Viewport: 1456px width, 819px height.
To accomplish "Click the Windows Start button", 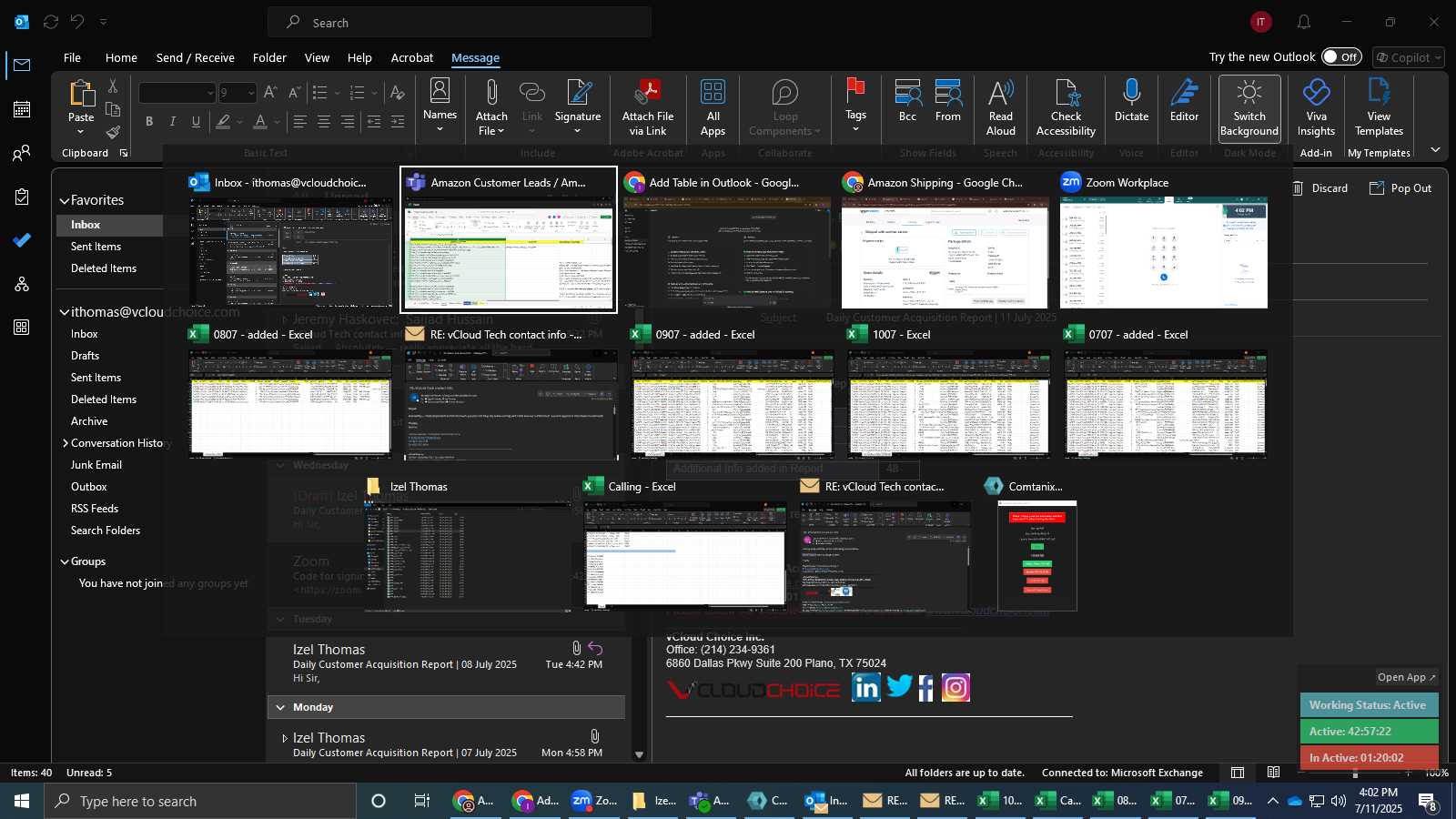I will [x=22, y=801].
